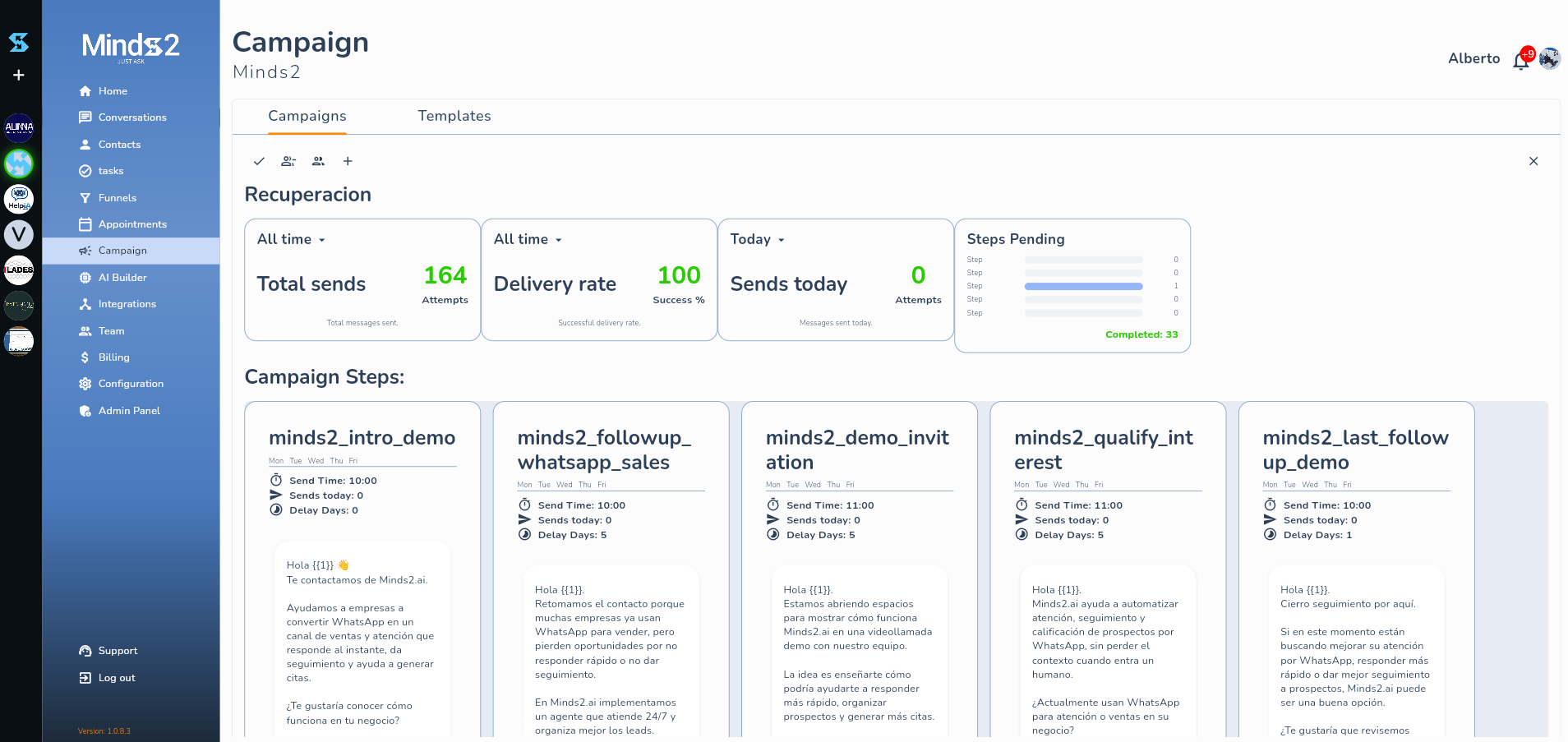Click Send Time: 10:00 in minds2_intro_demo
This screenshot has height=742, width=1568.
pyautogui.click(x=333, y=481)
